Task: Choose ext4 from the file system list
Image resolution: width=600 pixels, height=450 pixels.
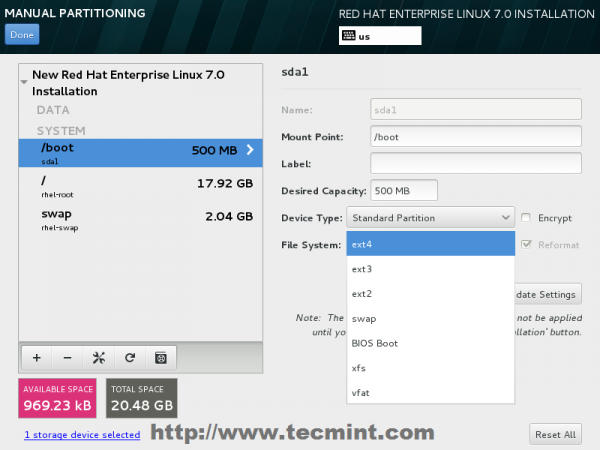Action: (x=430, y=244)
